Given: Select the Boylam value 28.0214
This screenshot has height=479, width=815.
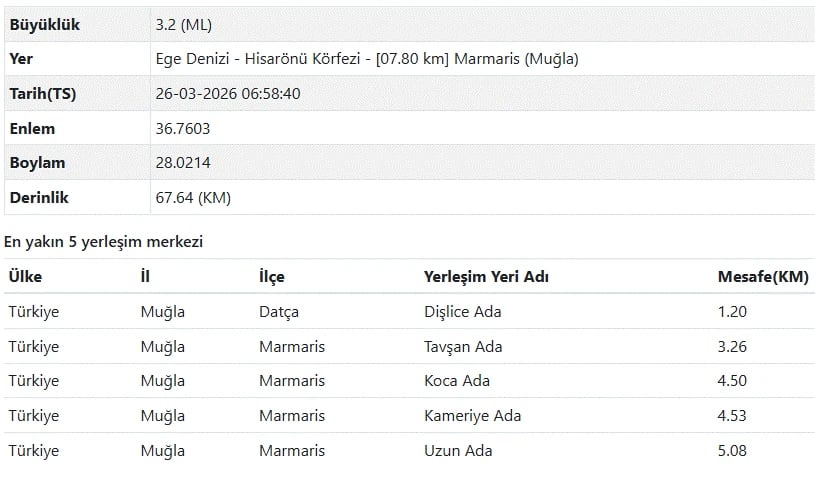Looking at the screenshot, I should click(x=182, y=163).
